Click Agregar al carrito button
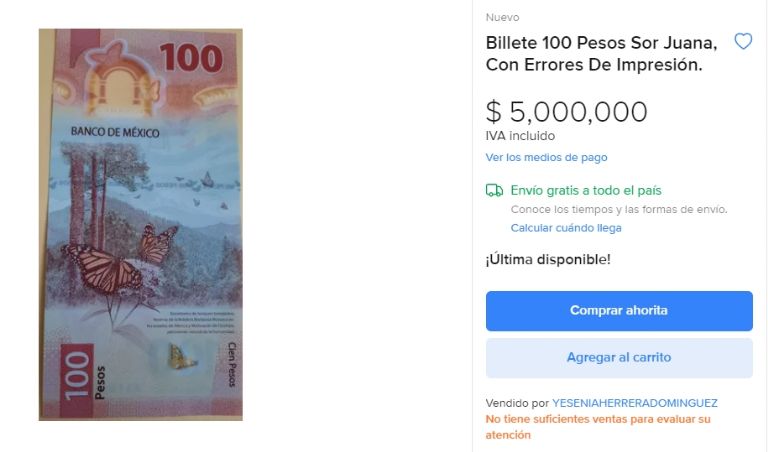Image resolution: width=768 pixels, height=452 pixels. (619, 357)
